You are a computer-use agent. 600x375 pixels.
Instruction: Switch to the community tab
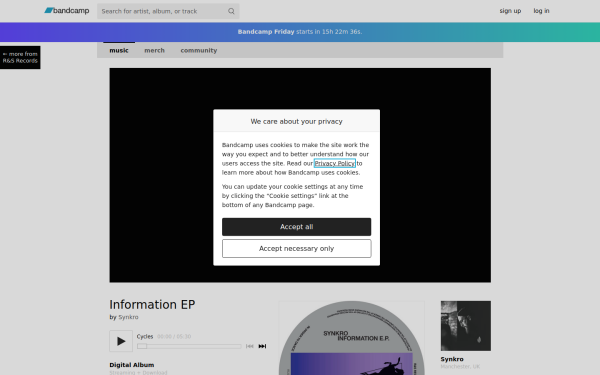199,50
